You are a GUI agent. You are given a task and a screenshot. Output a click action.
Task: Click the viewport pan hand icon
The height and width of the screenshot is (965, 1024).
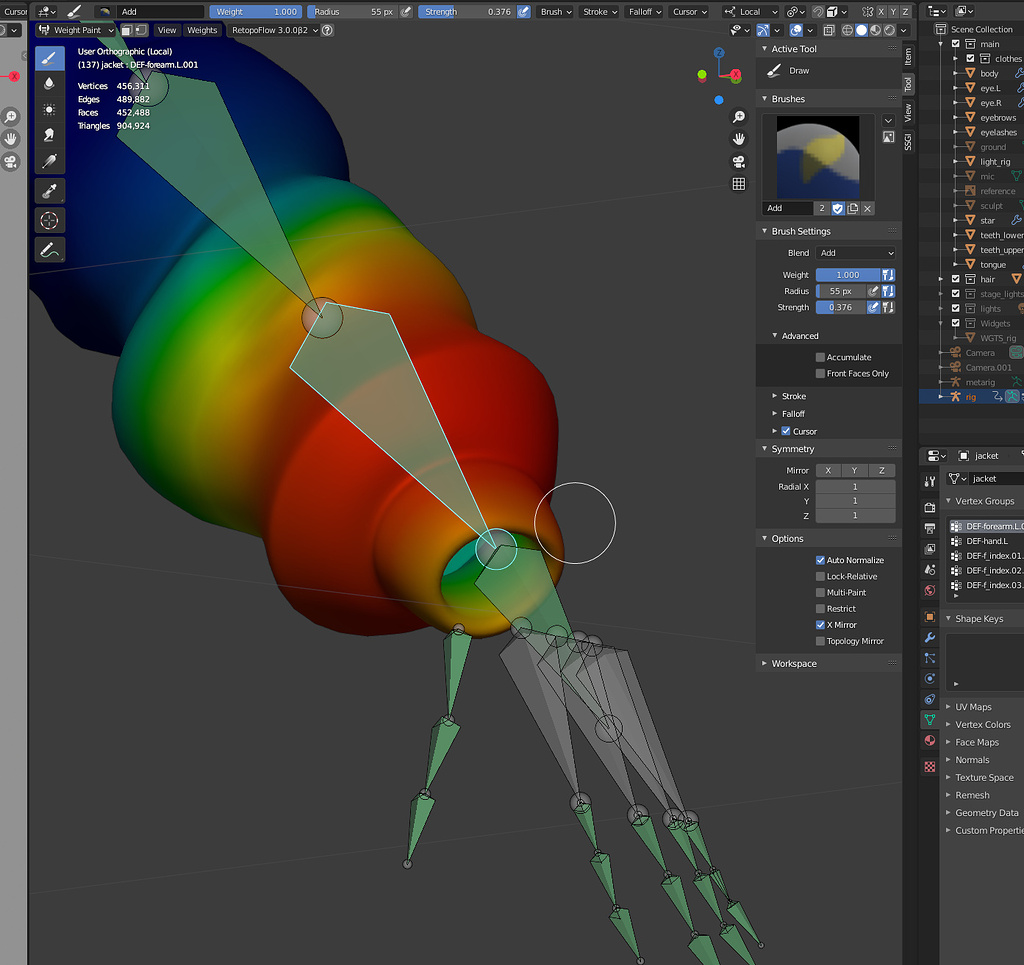coord(739,139)
